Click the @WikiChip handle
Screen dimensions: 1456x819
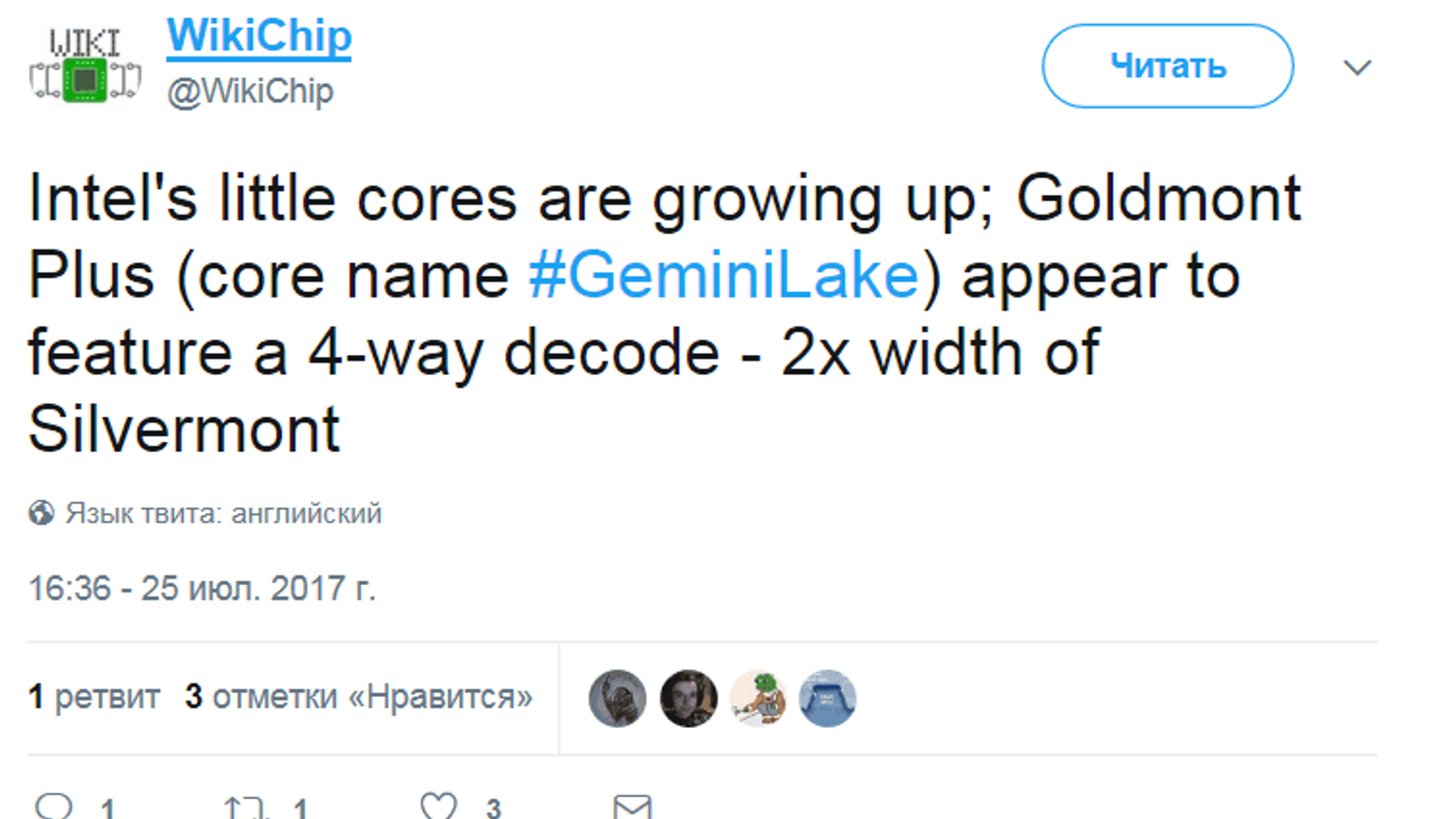pyautogui.click(x=250, y=91)
